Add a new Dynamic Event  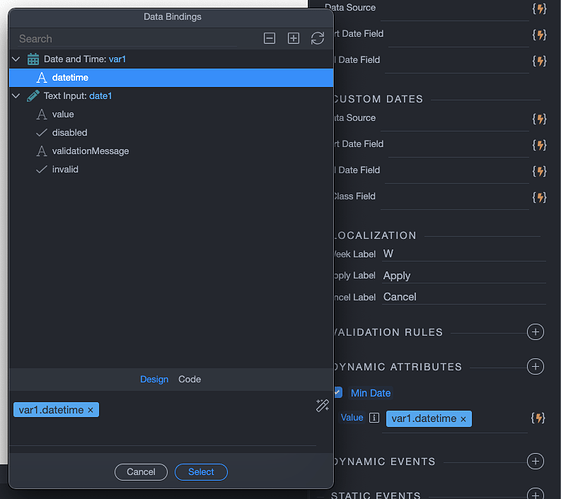coord(535,461)
